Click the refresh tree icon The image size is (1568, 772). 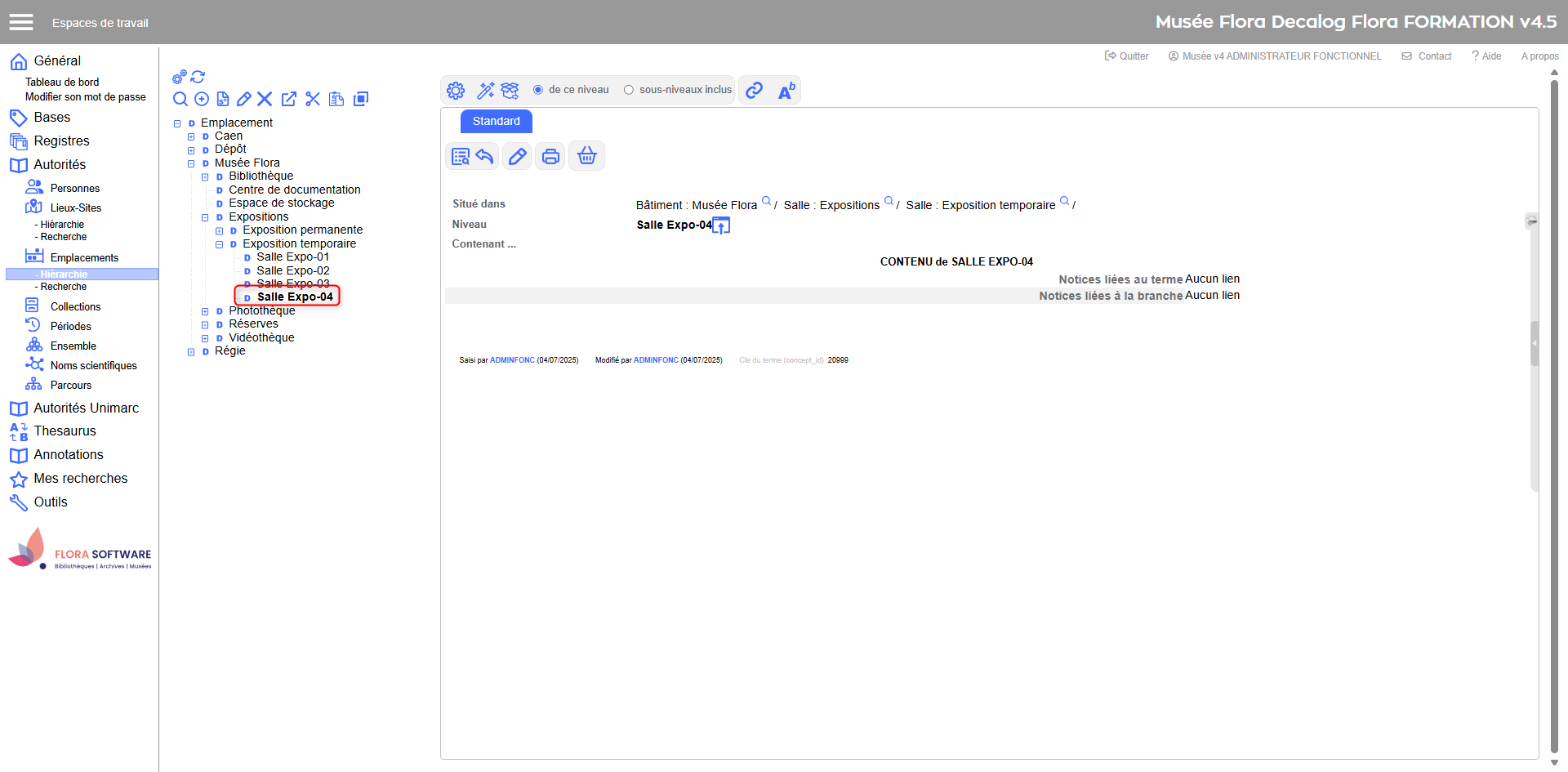(x=198, y=77)
